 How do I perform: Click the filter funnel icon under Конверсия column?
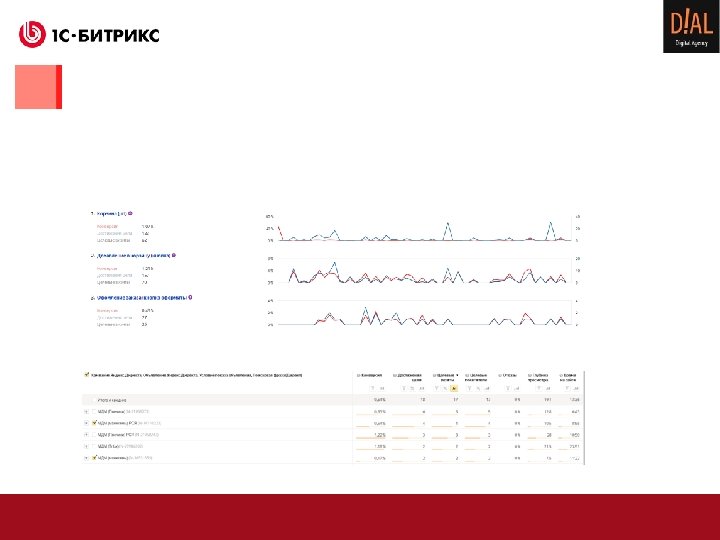373,388
